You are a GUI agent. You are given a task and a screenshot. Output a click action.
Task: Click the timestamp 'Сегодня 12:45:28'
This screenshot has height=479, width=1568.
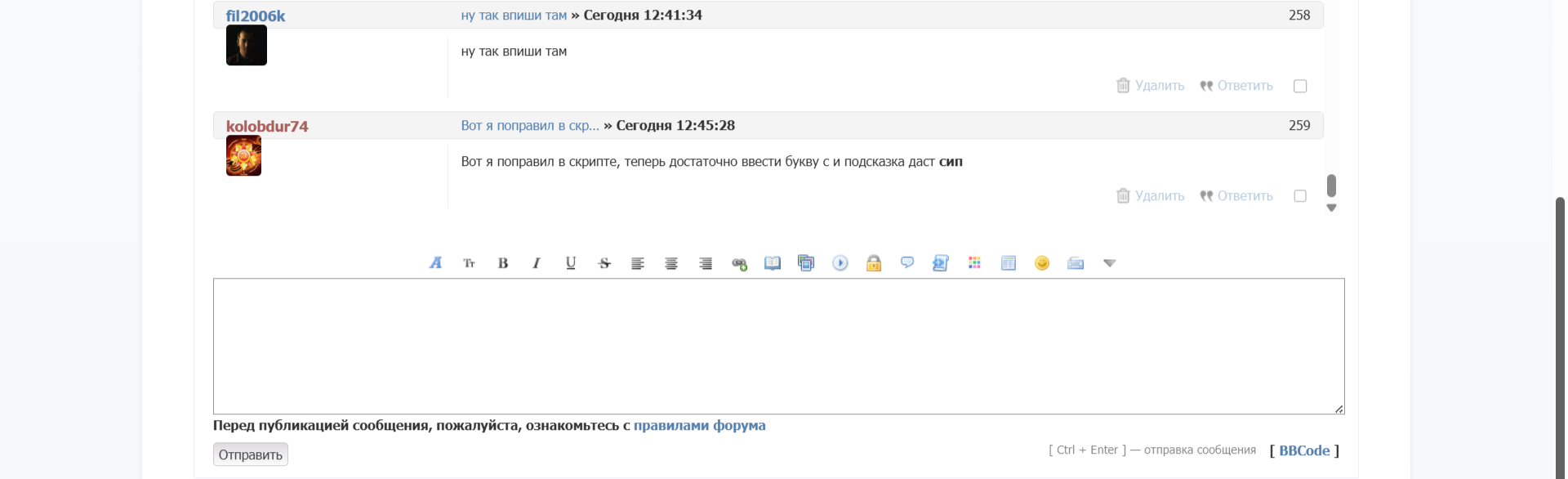[675, 126]
